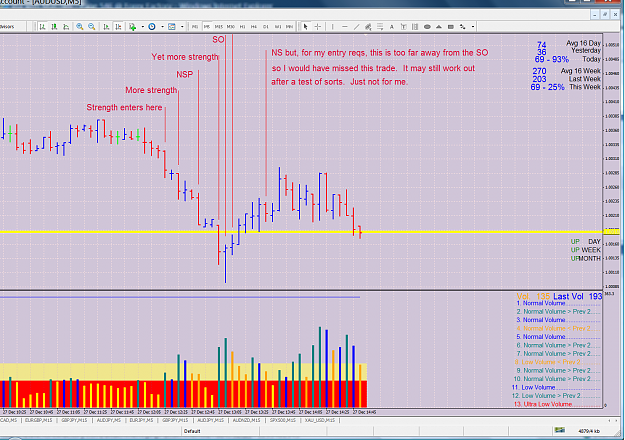Select the equidistant channel tool
The height and width of the screenshot is (440, 625).
tap(368, 27)
